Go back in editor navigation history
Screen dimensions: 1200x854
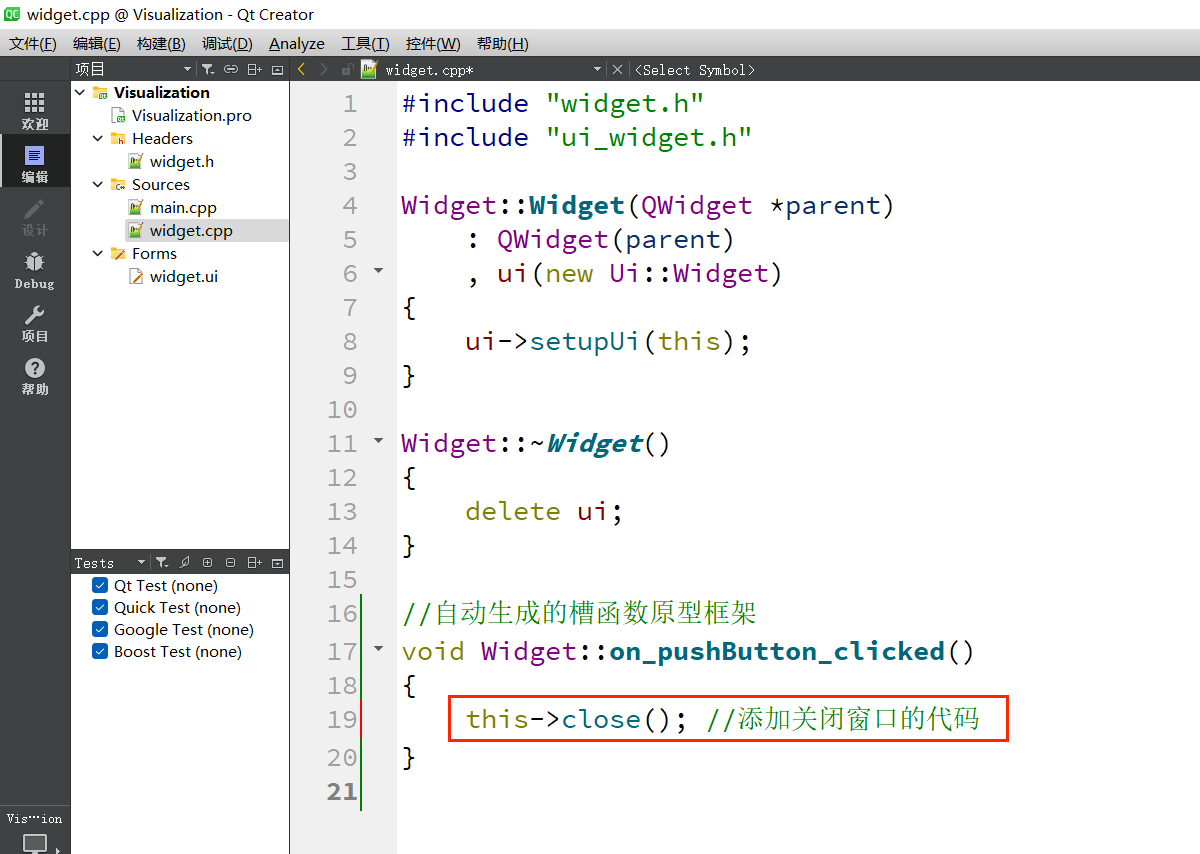(x=301, y=69)
